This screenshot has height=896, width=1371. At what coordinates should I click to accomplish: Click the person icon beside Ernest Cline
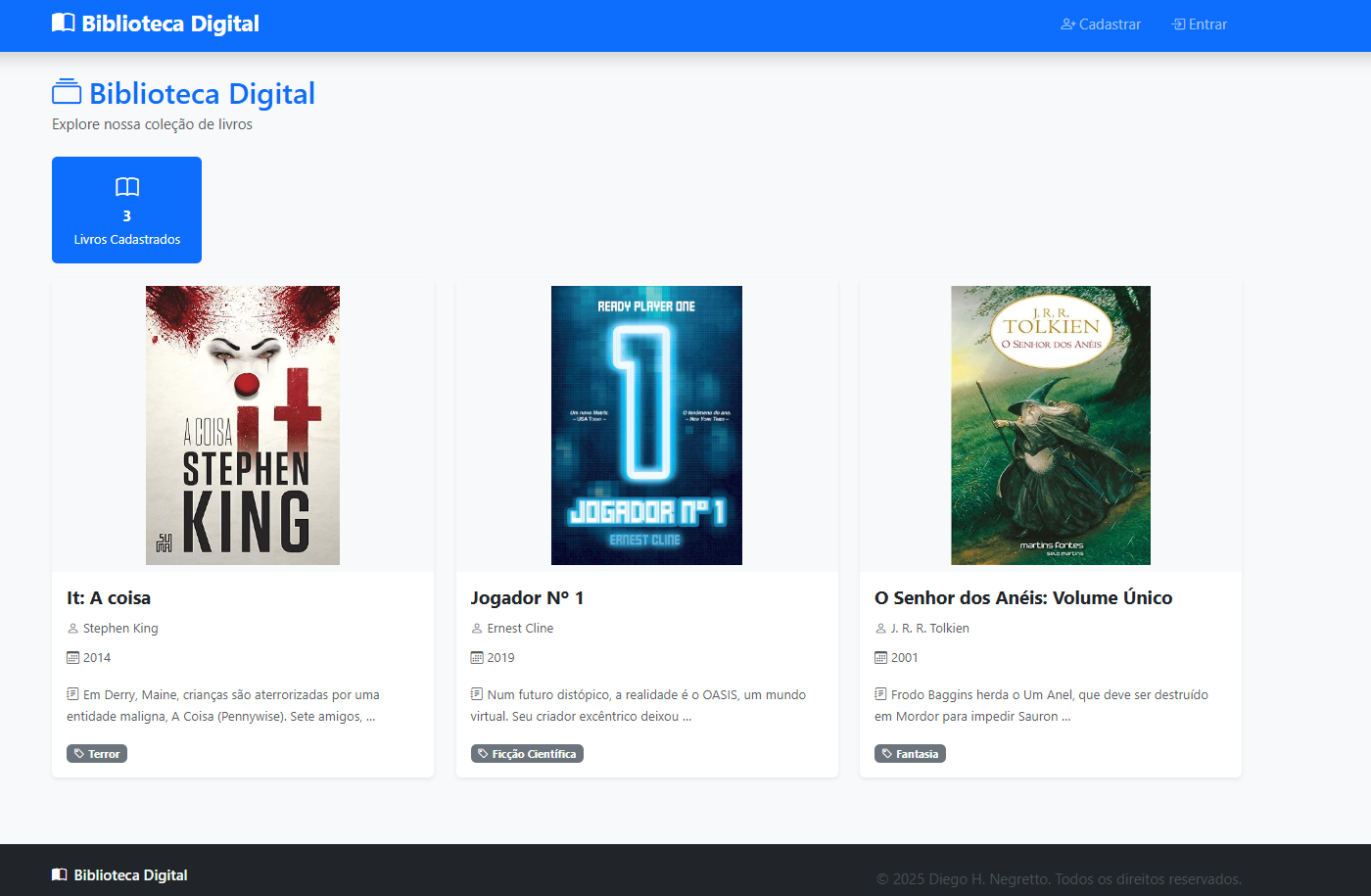tap(477, 629)
